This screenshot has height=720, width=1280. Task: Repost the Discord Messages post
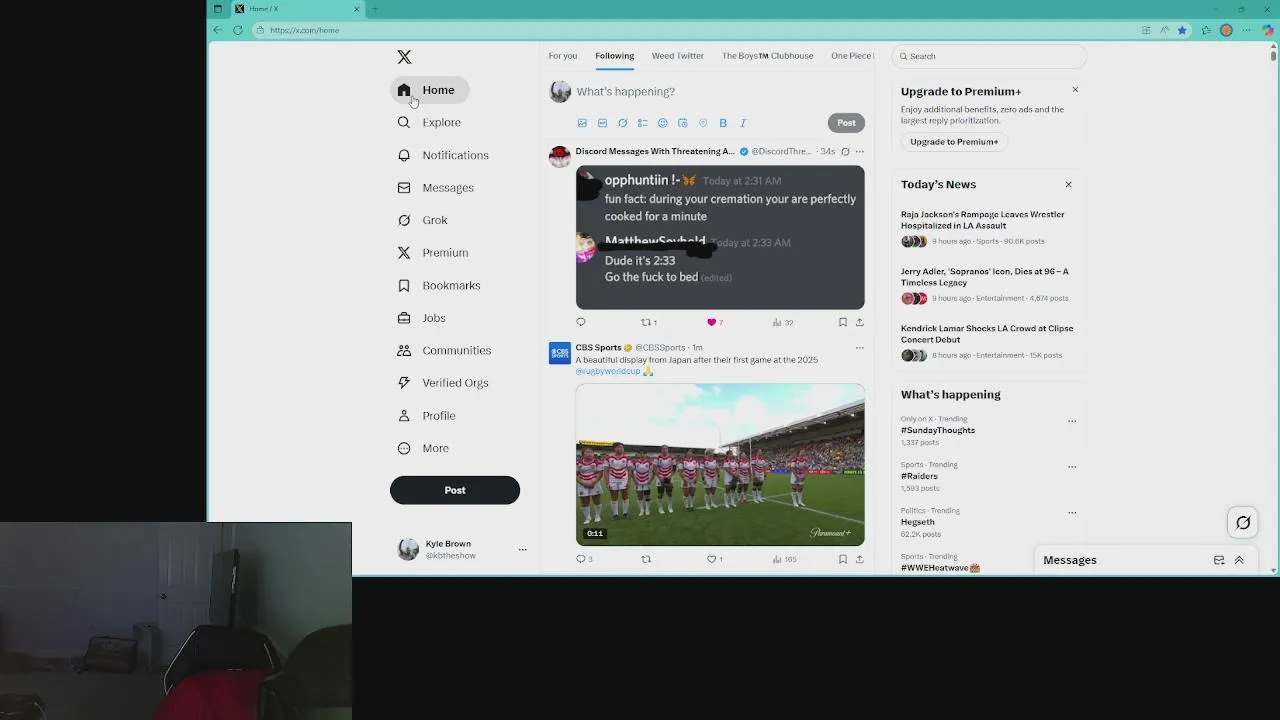[648, 322]
